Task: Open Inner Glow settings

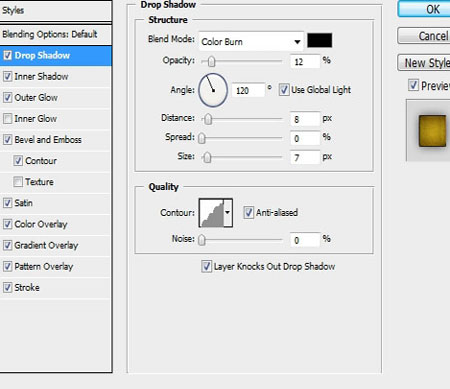Action: point(35,118)
